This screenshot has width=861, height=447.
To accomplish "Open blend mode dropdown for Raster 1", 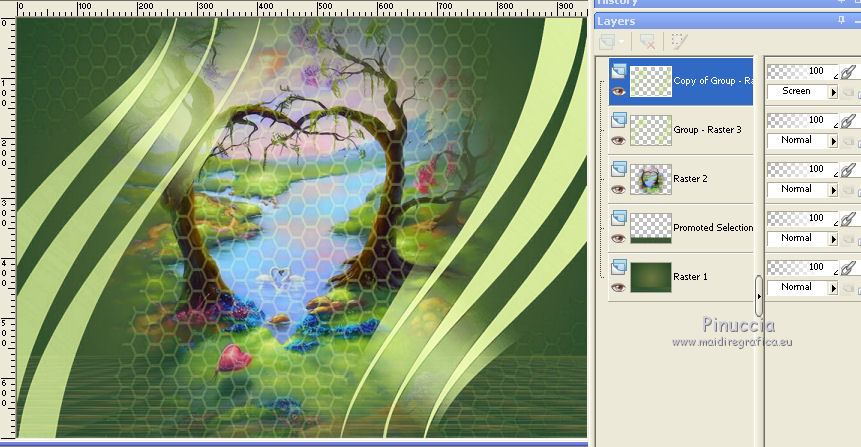I will (x=833, y=287).
